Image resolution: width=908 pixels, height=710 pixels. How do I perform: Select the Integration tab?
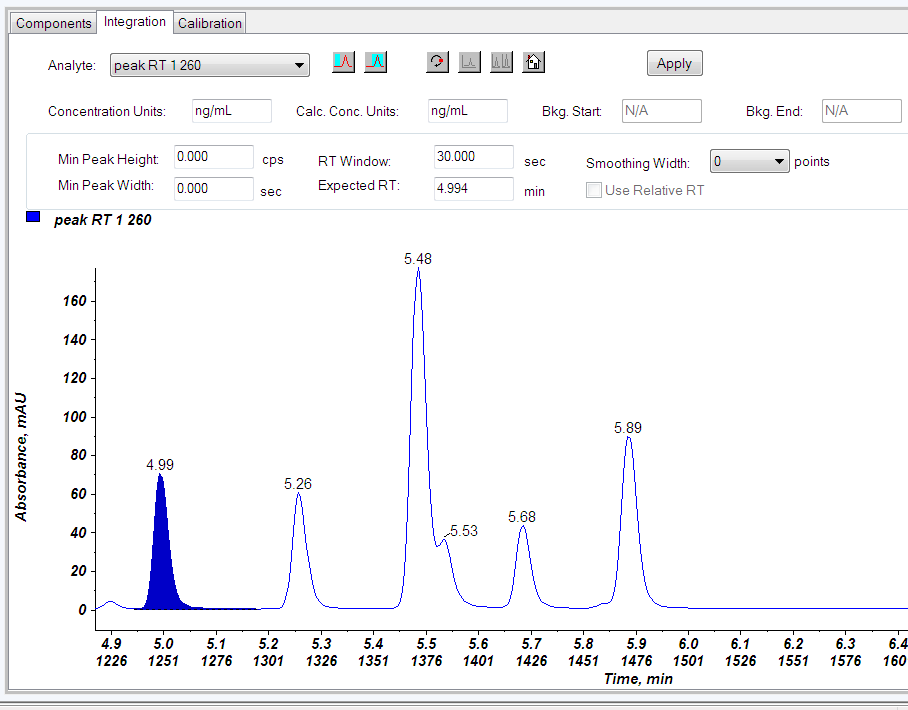135,22
